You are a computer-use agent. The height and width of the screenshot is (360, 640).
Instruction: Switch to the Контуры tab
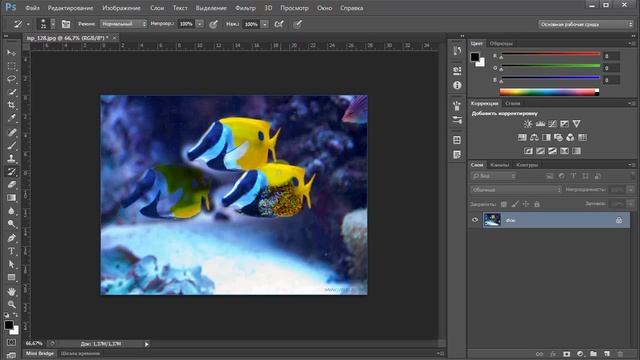click(x=527, y=165)
